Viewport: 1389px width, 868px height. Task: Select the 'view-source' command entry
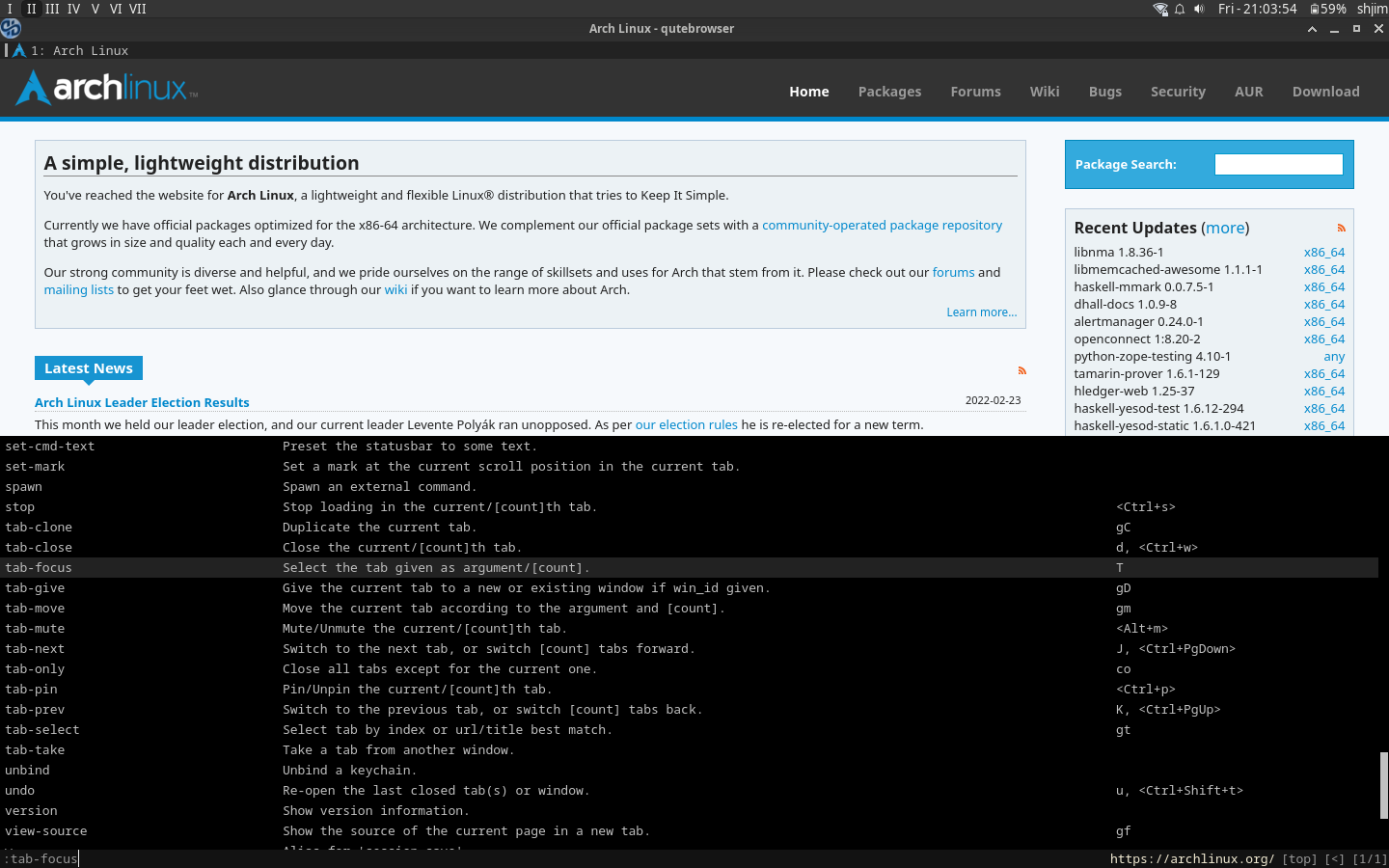click(689, 830)
